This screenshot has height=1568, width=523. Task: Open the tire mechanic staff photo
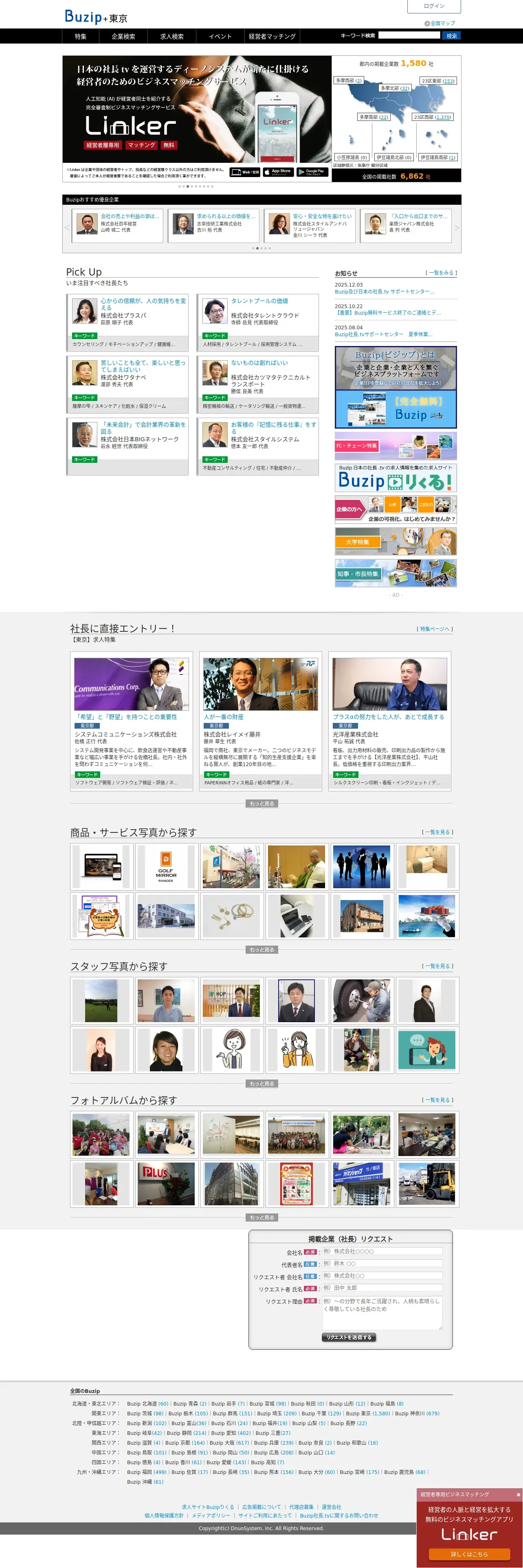pos(362,1001)
